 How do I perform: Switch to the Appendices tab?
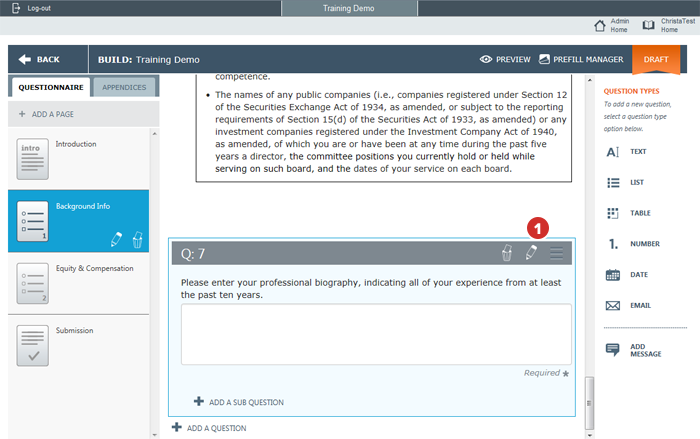coord(125,87)
